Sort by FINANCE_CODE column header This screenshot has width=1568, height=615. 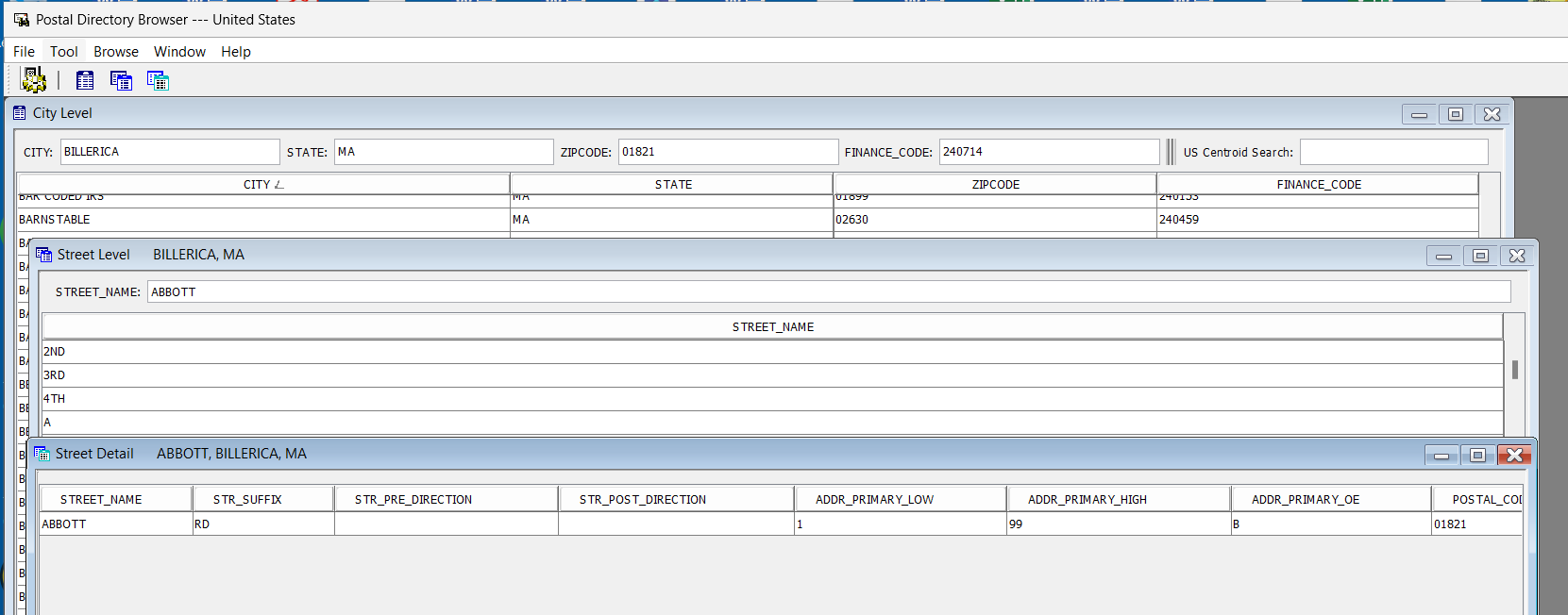(1318, 184)
